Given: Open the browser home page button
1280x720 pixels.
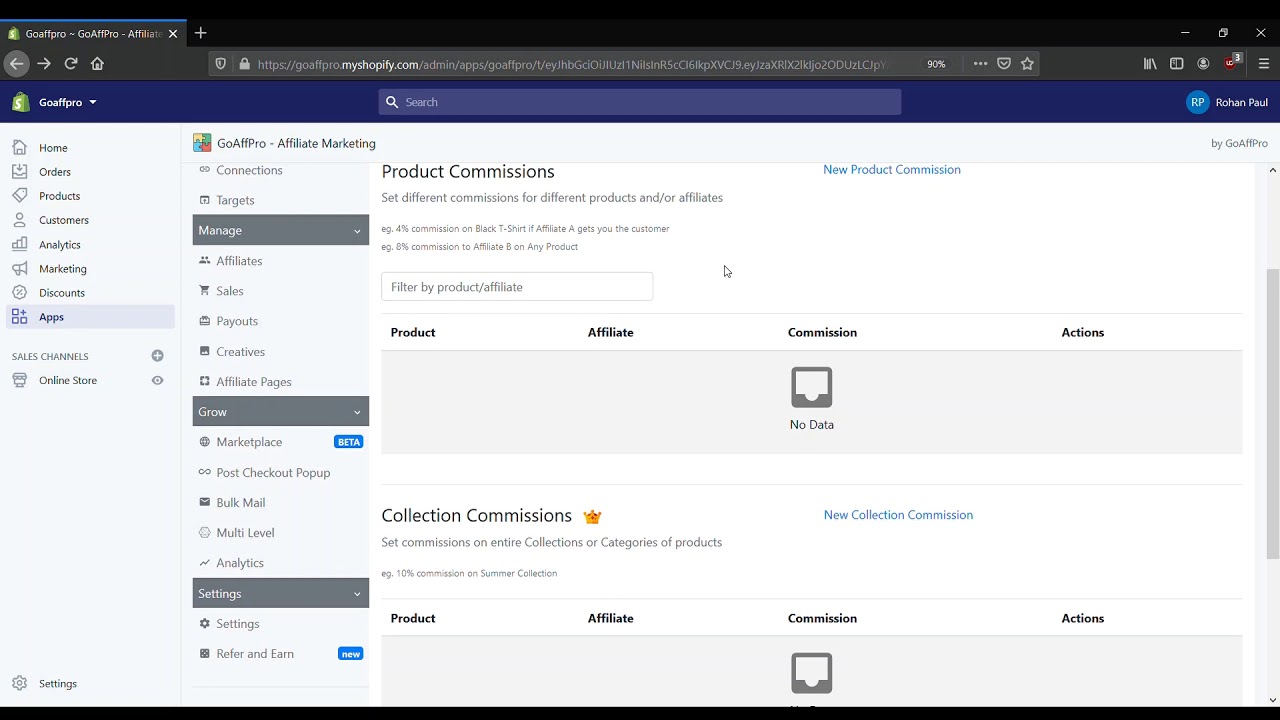Looking at the screenshot, I should coord(97,63).
